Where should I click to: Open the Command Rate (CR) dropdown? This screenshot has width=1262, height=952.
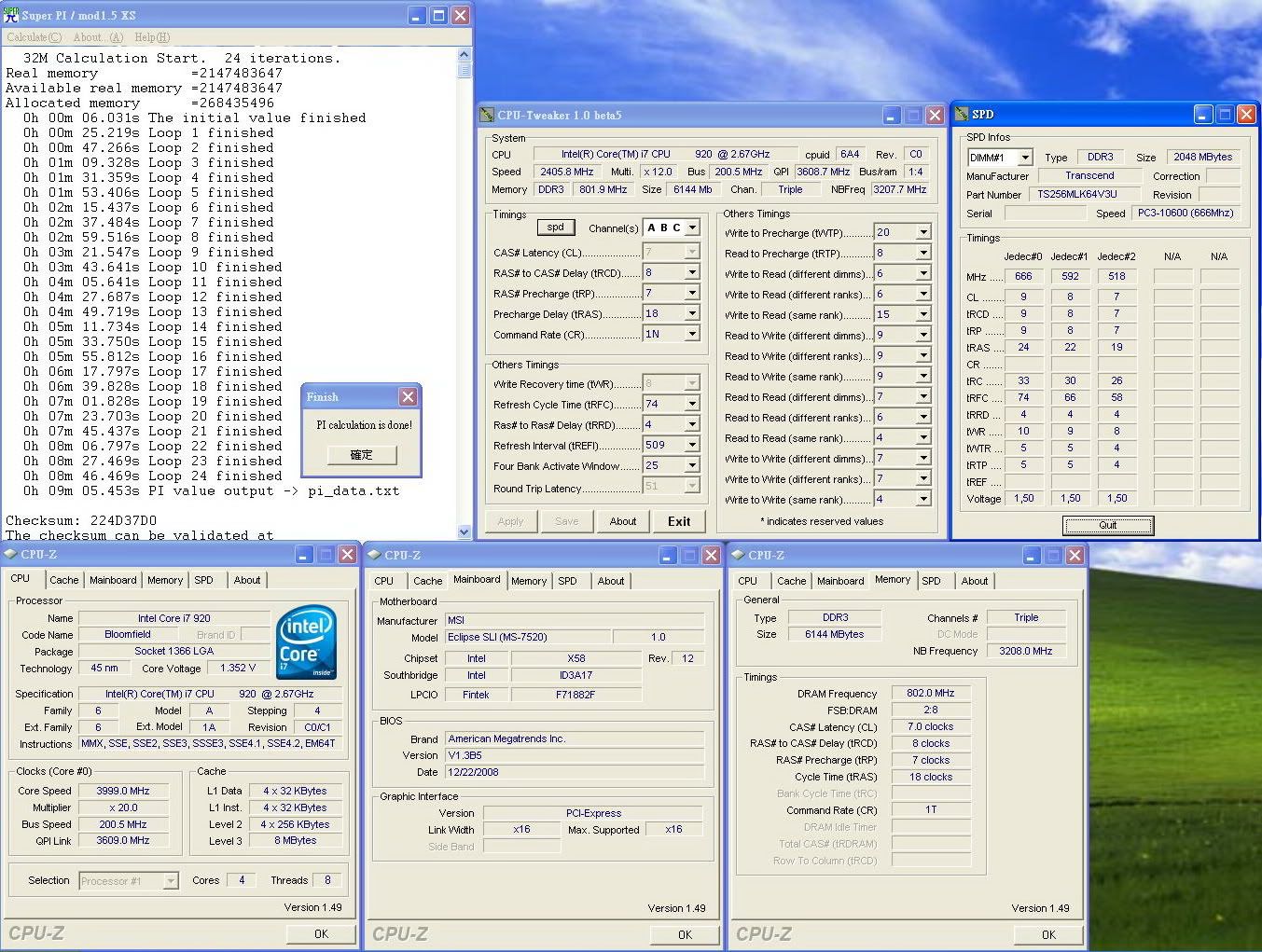692,334
